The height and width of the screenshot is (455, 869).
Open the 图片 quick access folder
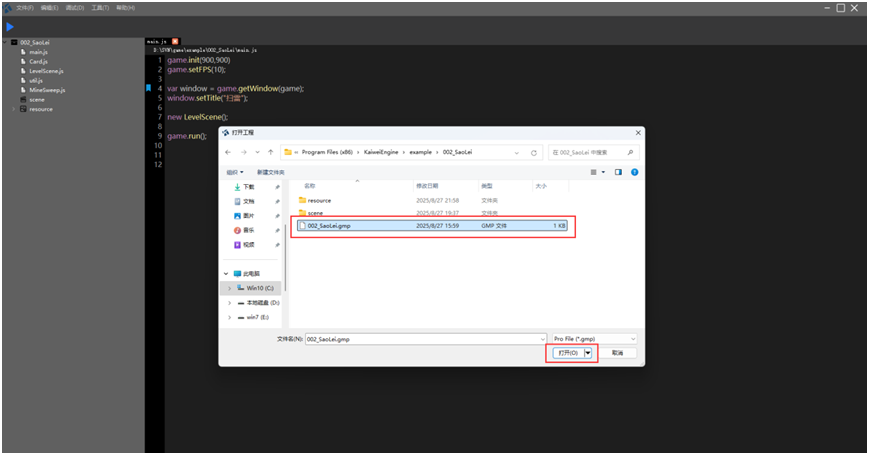(249, 216)
